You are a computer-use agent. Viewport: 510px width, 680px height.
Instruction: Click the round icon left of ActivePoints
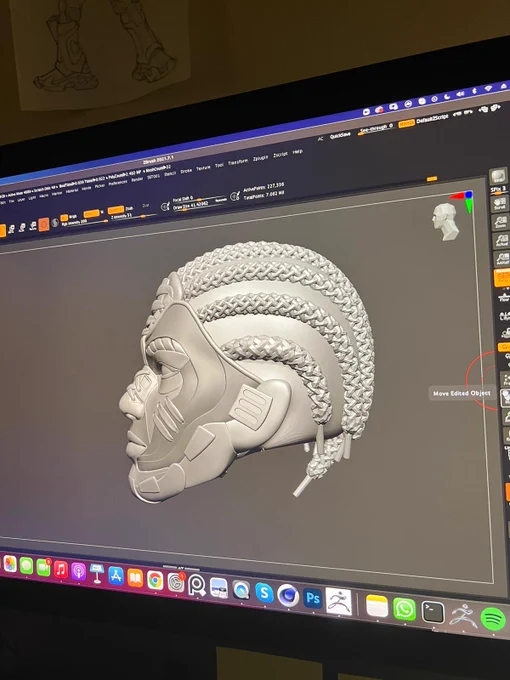[235, 196]
